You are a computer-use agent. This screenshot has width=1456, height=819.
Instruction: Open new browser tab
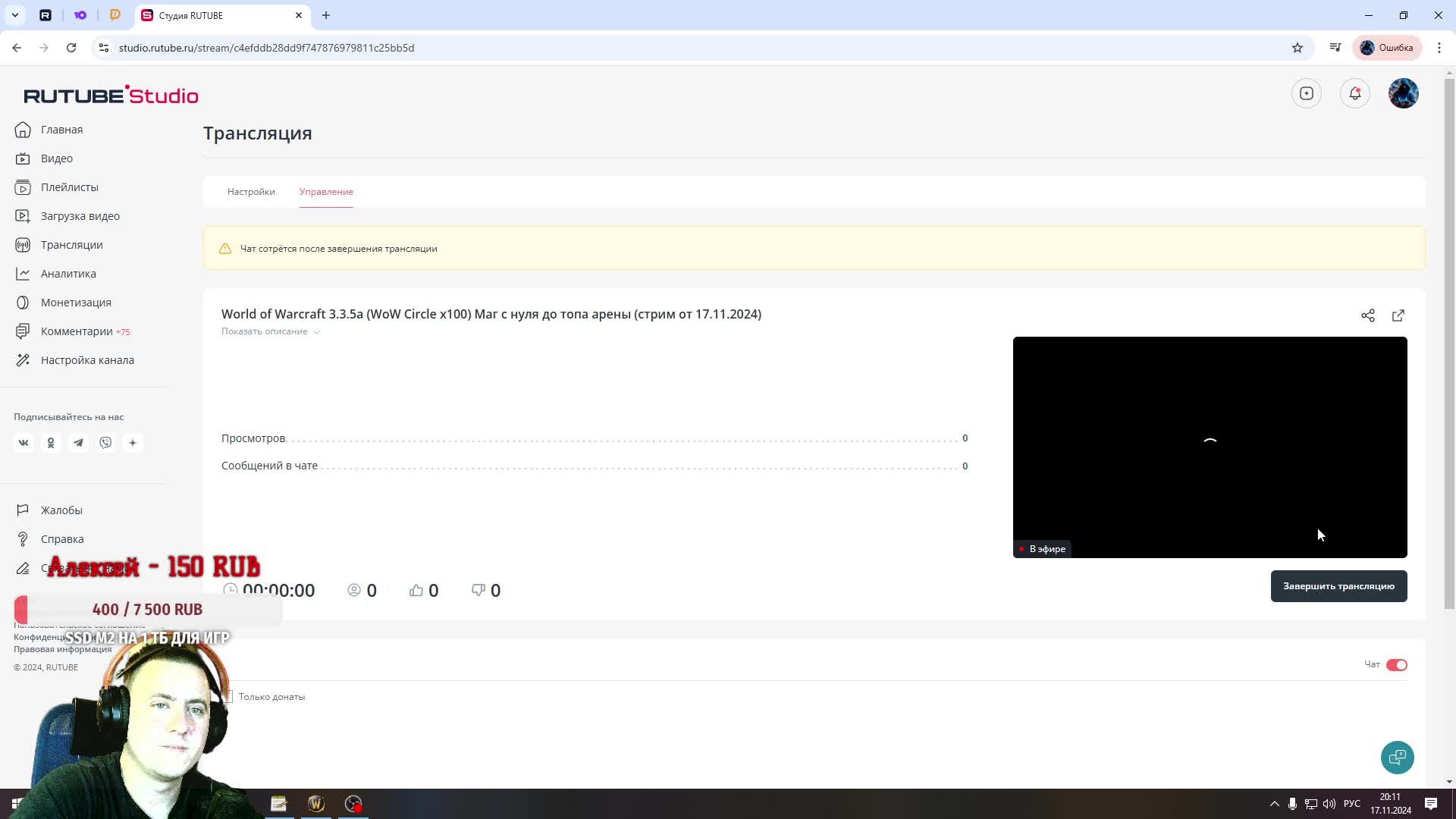(326, 15)
